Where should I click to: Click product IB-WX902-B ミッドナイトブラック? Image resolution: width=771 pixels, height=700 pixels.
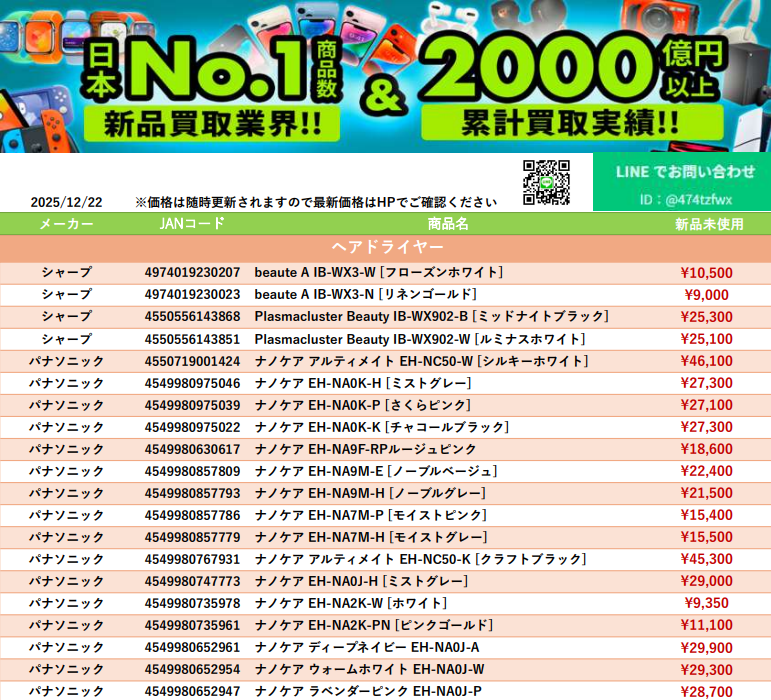pos(432,317)
